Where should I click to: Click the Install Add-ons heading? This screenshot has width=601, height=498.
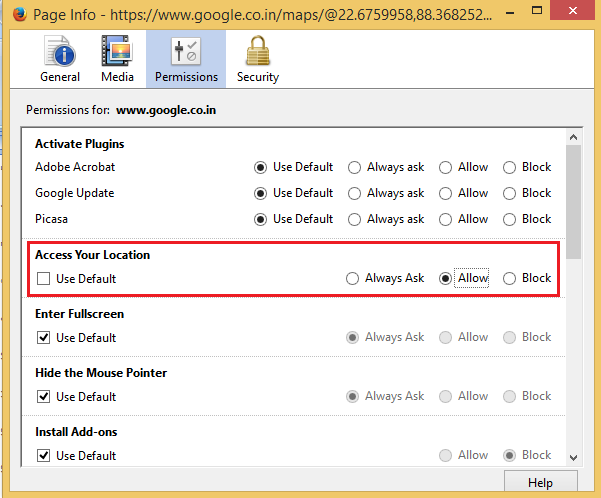[76, 432]
